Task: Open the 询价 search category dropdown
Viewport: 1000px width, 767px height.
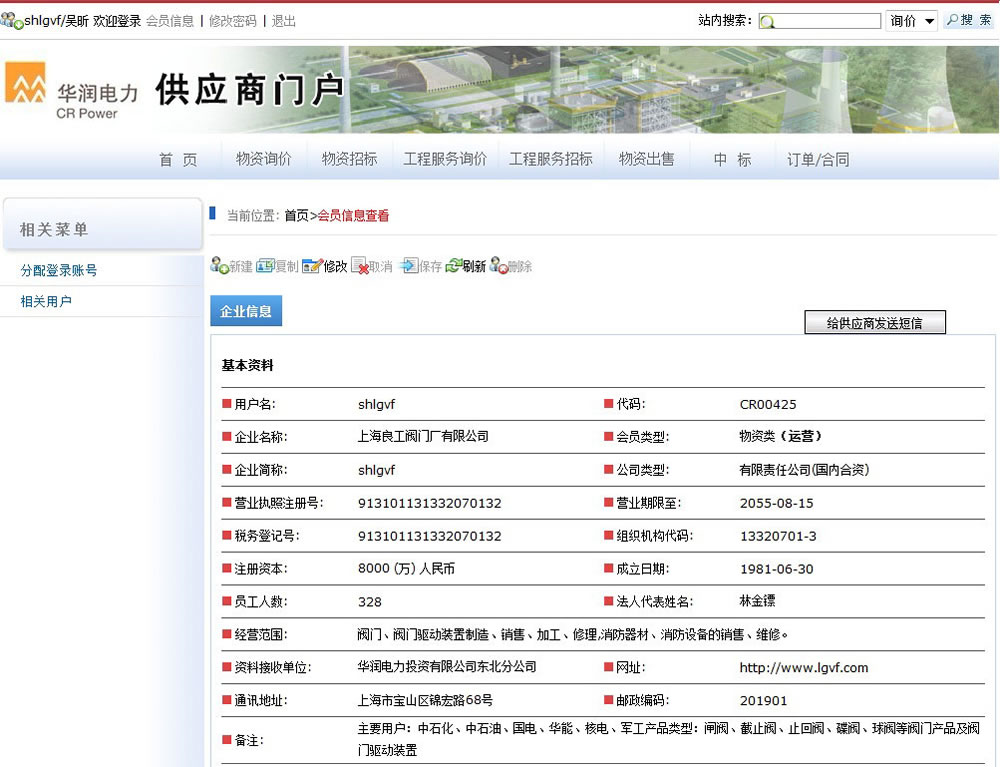Action: pos(912,20)
